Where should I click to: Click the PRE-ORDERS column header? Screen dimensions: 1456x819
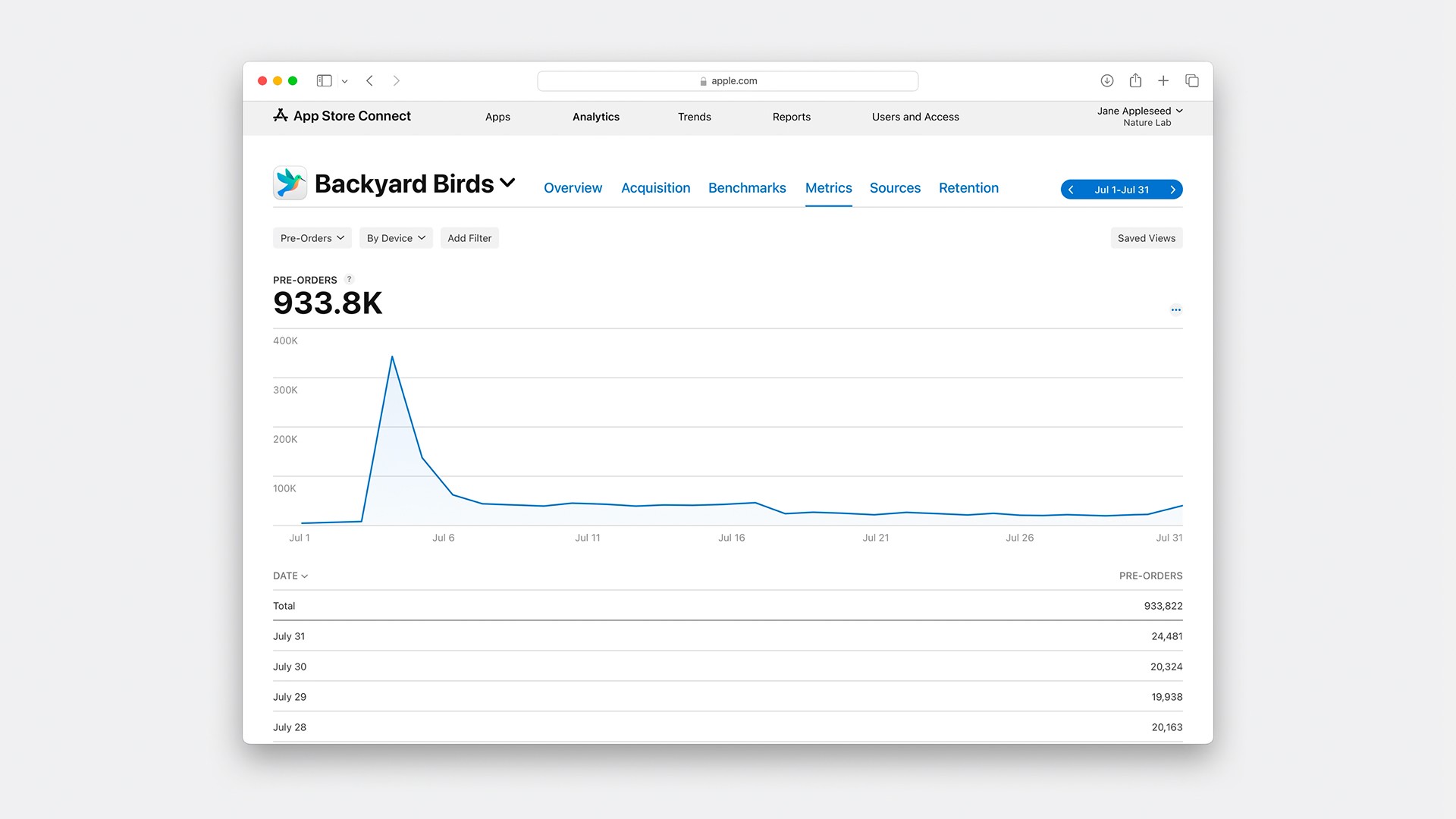pos(1150,576)
